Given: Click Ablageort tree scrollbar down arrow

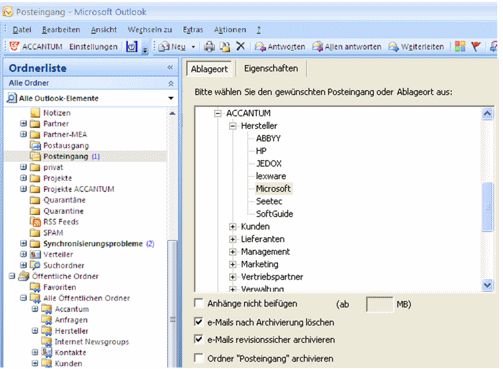Looking at the screenshot, I should tap(487, 285).
